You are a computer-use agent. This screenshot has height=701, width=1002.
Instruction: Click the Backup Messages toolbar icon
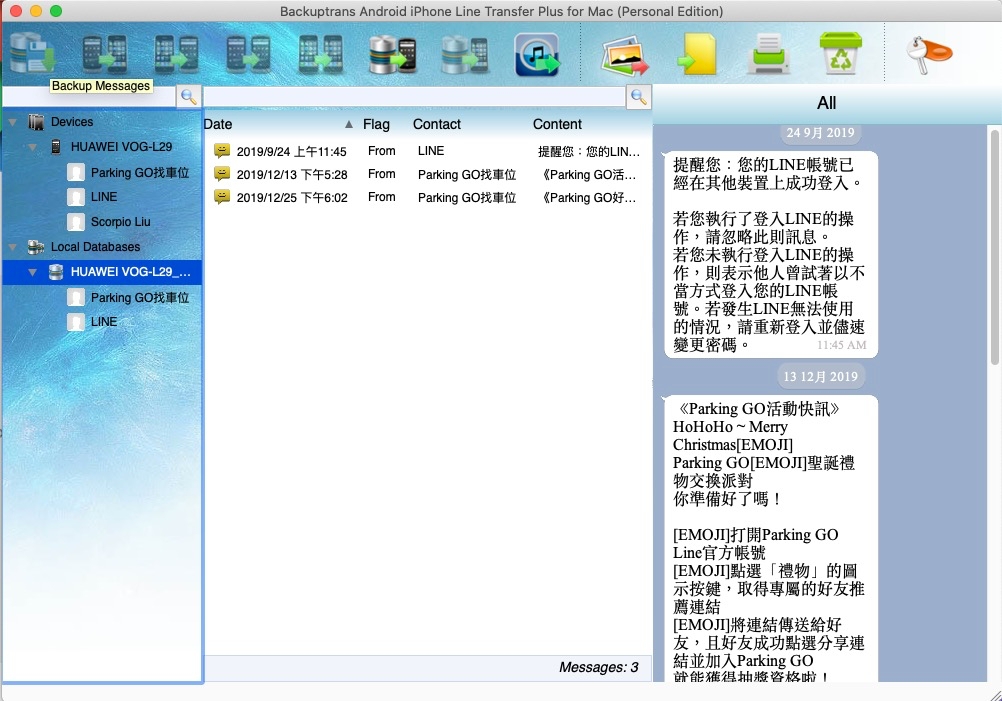[x=33, y=54]
